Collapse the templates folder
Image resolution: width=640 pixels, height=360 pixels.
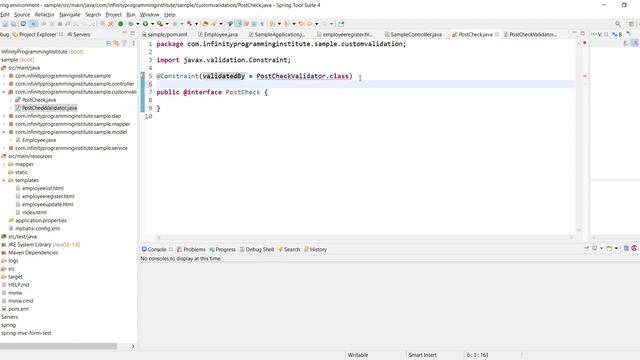[4, 180]
